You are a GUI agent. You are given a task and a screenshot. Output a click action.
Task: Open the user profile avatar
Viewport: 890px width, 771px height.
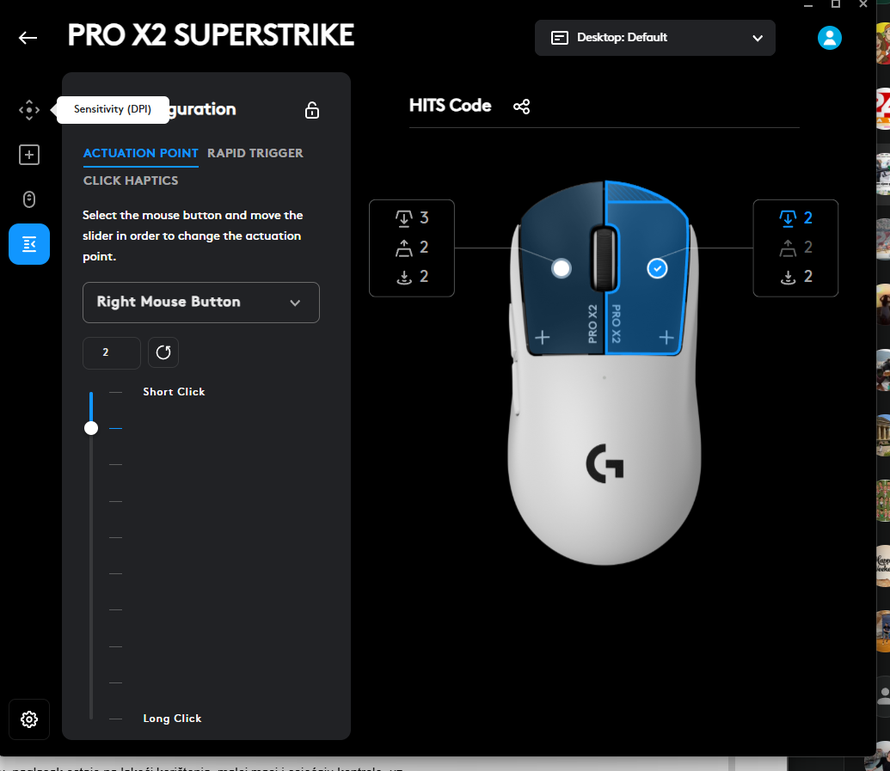point(829,37)
